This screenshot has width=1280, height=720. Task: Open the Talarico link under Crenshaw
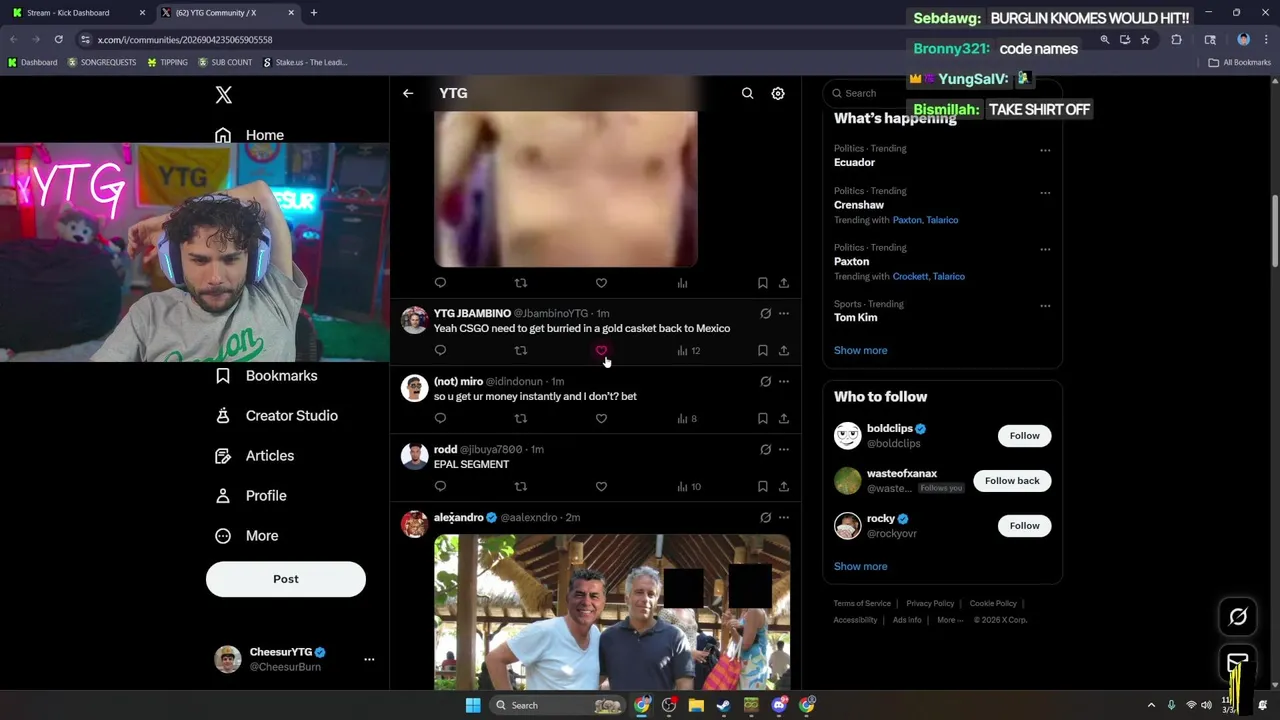coord(942,220)
